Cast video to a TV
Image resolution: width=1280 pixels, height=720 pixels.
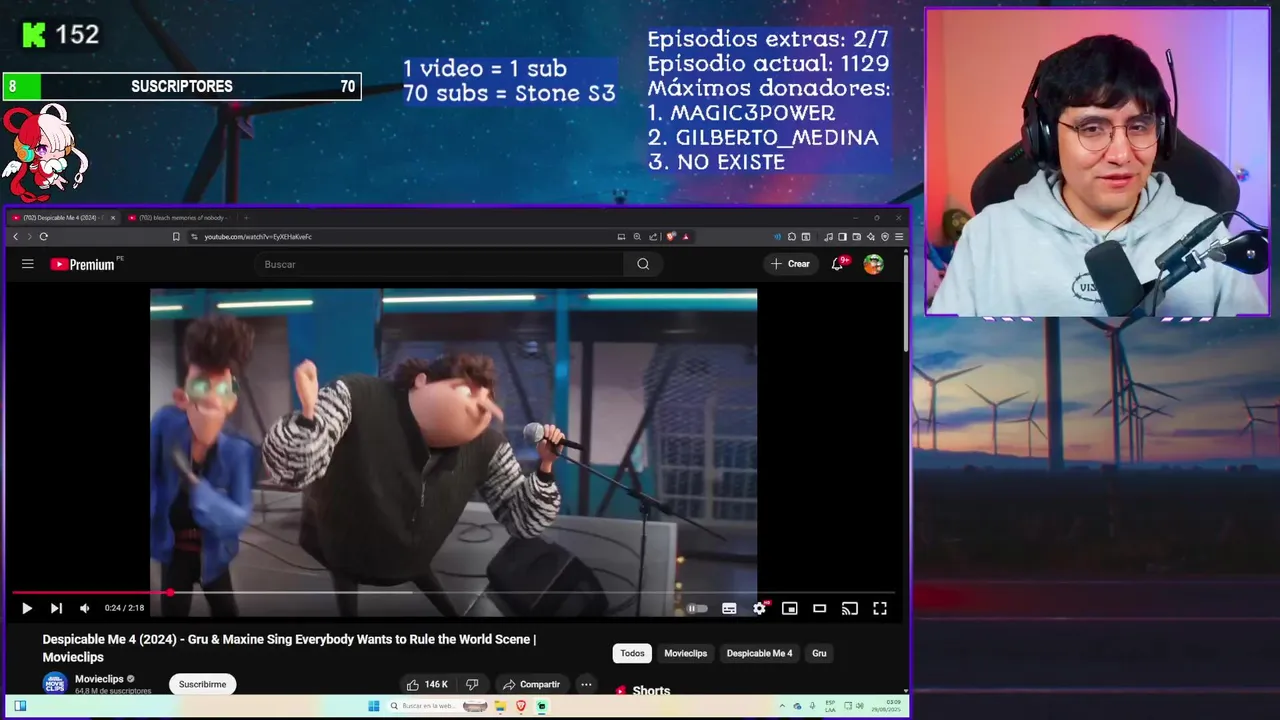coord(849,608)
